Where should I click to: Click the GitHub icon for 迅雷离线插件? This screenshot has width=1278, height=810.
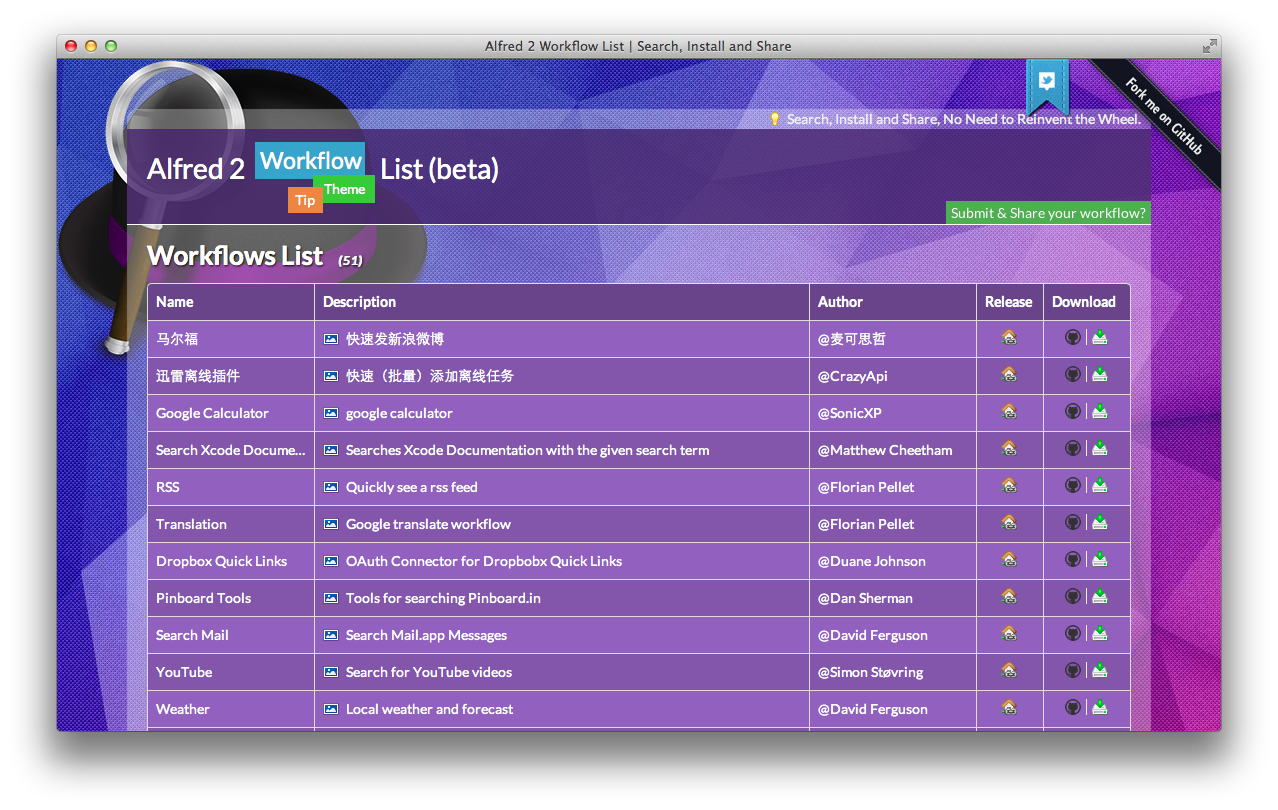click(1073, 374)
